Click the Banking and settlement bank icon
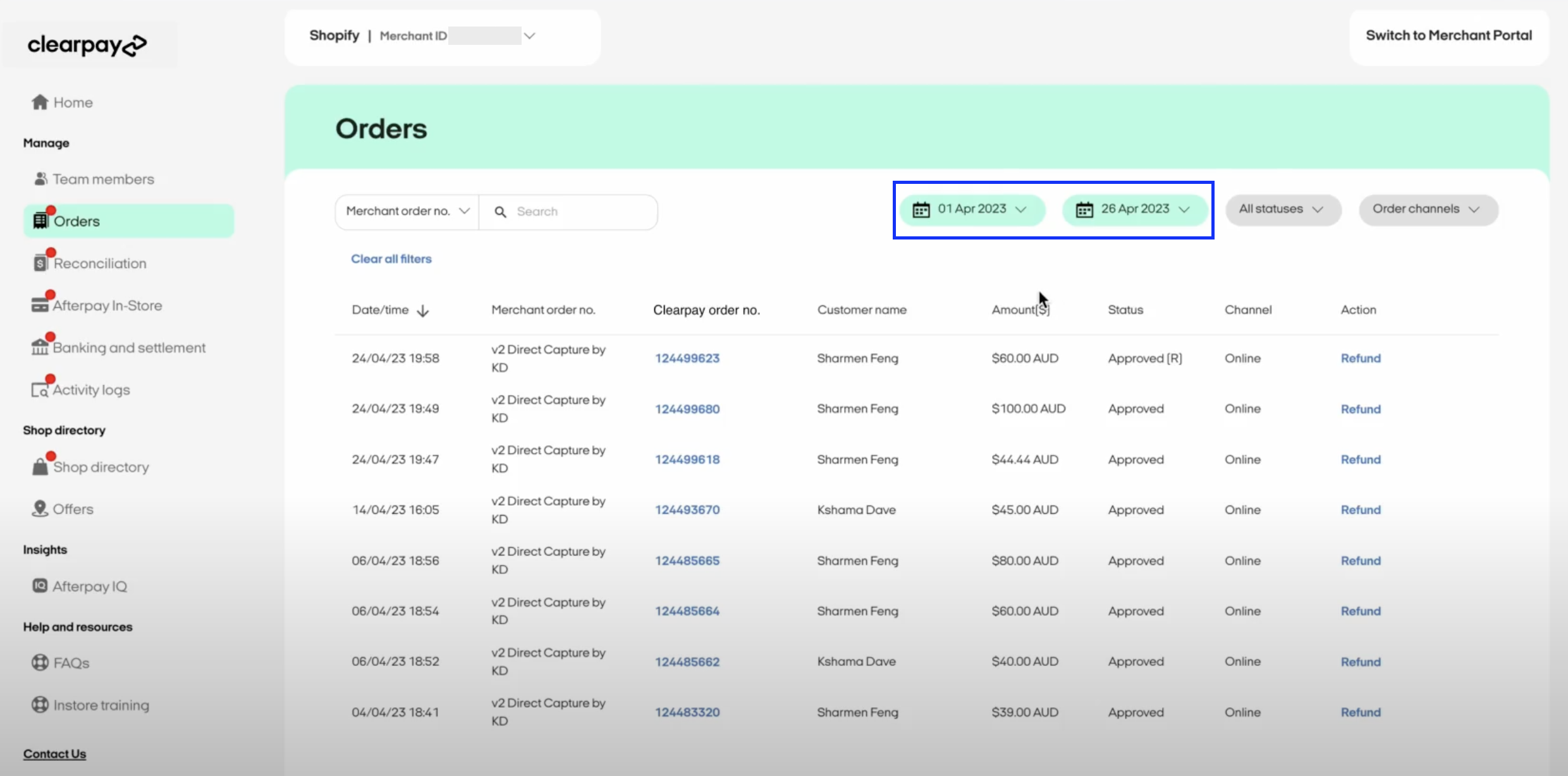The height and width of the screenshot is (776, 1568). [x=40, y=347]
